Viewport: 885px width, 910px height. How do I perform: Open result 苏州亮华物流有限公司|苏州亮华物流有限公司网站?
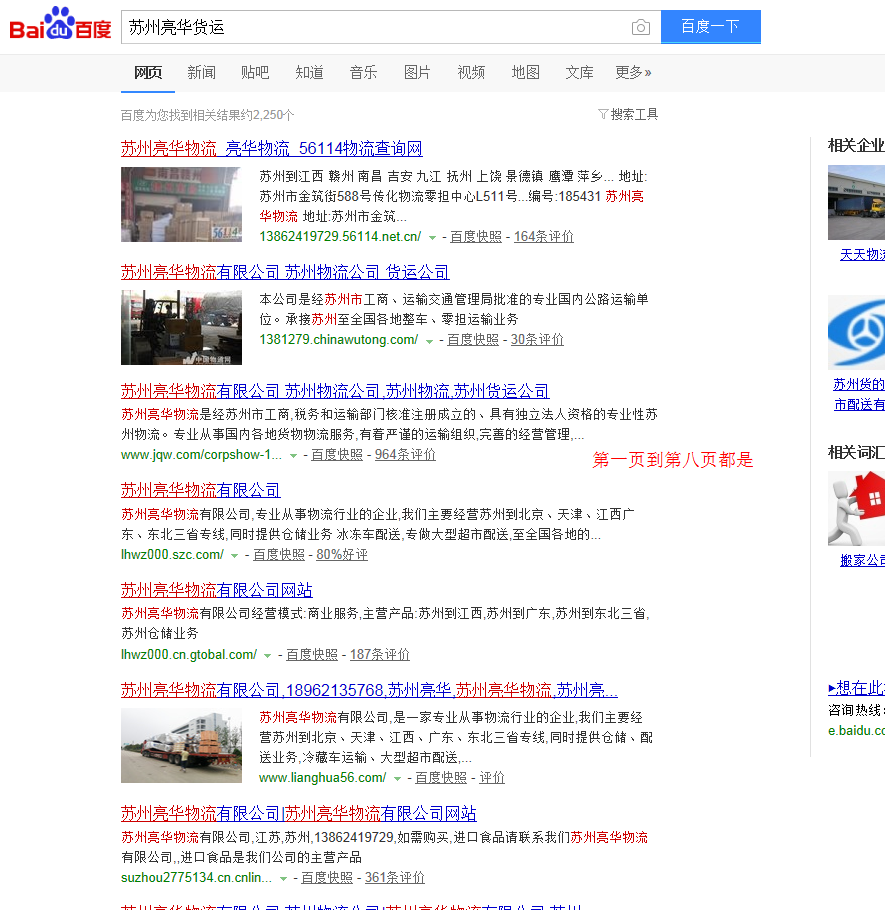[298, 814]
